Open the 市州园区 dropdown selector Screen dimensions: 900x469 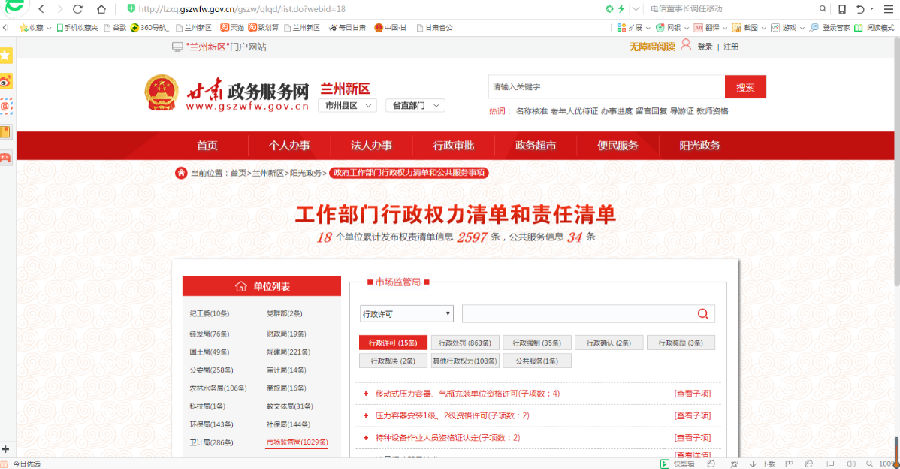(x=347, y=105)
